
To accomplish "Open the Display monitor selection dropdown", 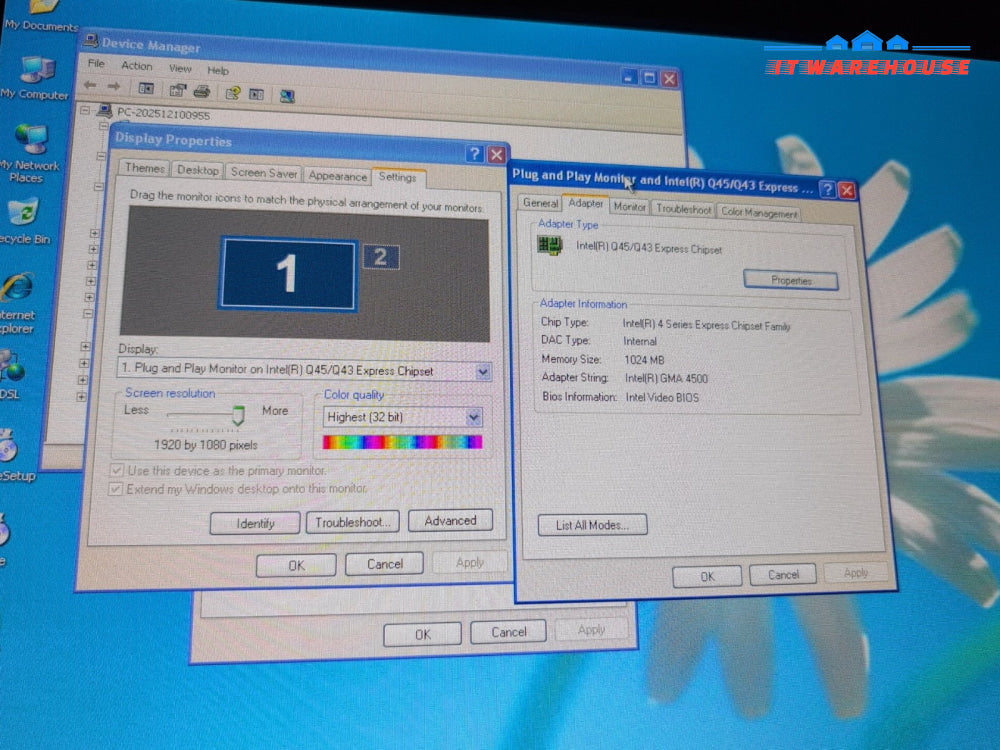I will click(x=483, y=372).
